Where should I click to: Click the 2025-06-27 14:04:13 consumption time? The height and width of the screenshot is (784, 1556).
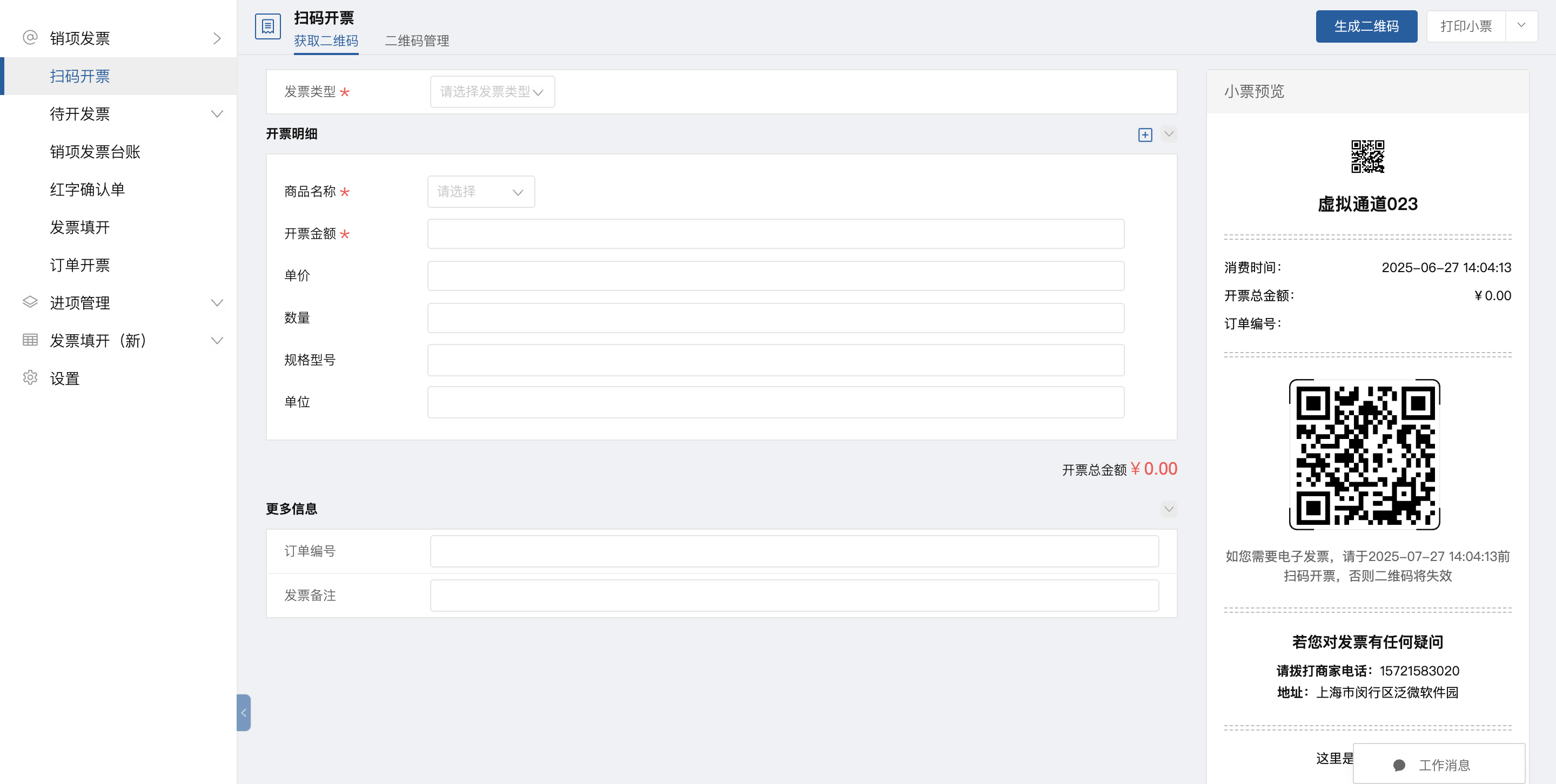click(1446, 267)
